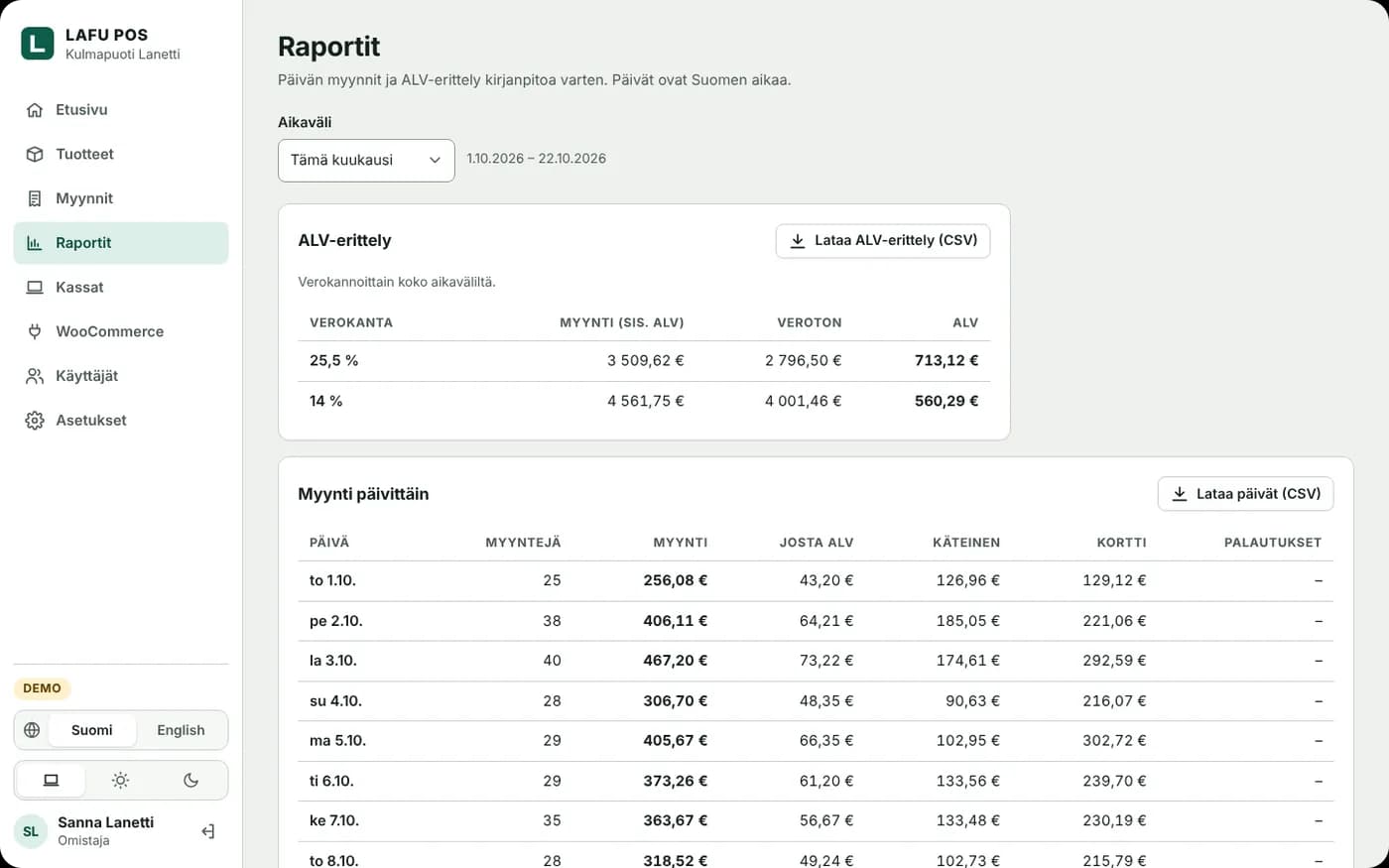Navigate to WooCommerce
The height and width of the screenshot is (868, 1389).
click(121, 331)
